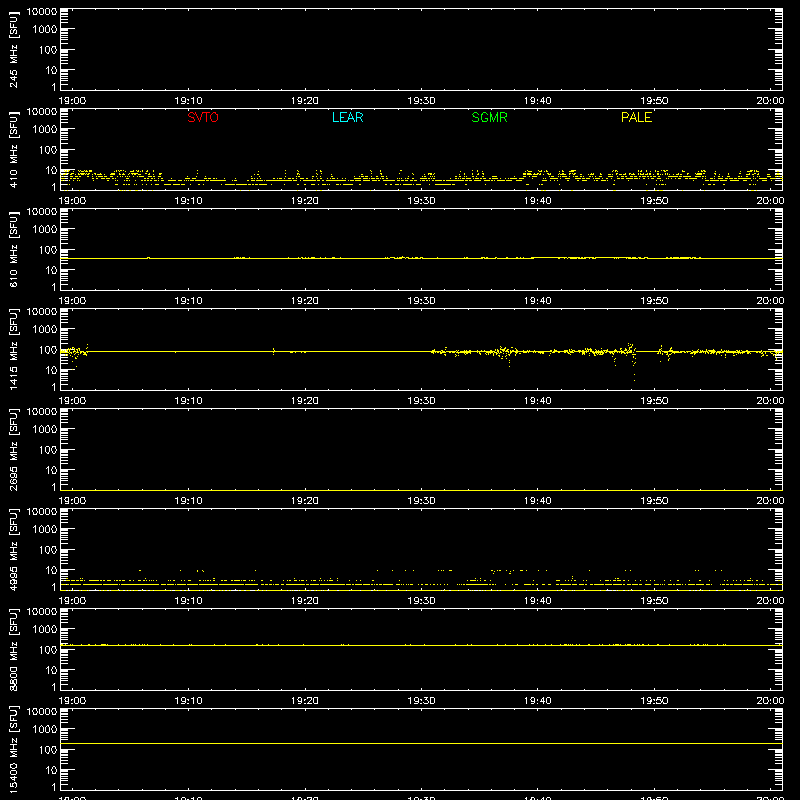Click the yellow PALE station label
The height and width of the screenshot is (800, 800).
click(636, 117)
